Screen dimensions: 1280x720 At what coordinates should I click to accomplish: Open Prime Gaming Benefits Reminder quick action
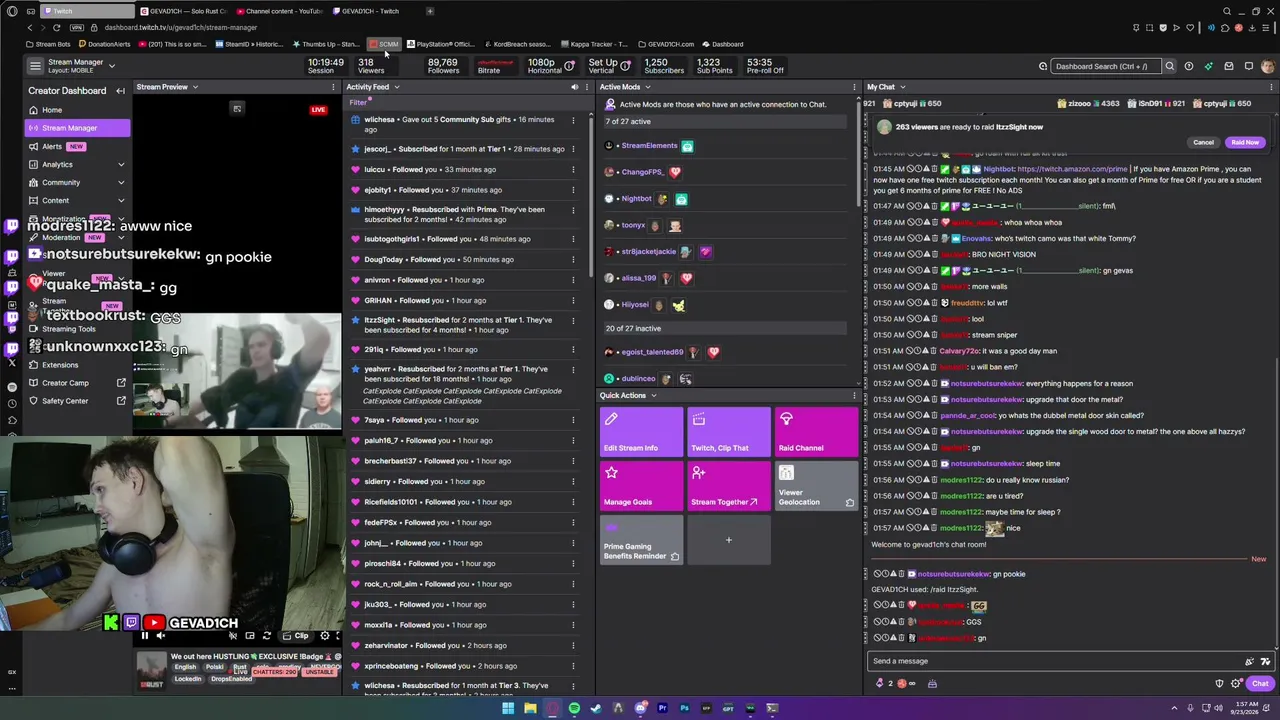[x=641, y=540]
